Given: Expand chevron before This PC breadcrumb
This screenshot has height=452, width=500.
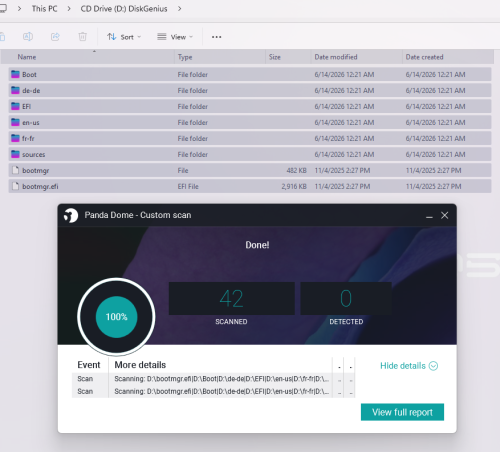Looking at the screenshot, I should click(x=19, y=9).
